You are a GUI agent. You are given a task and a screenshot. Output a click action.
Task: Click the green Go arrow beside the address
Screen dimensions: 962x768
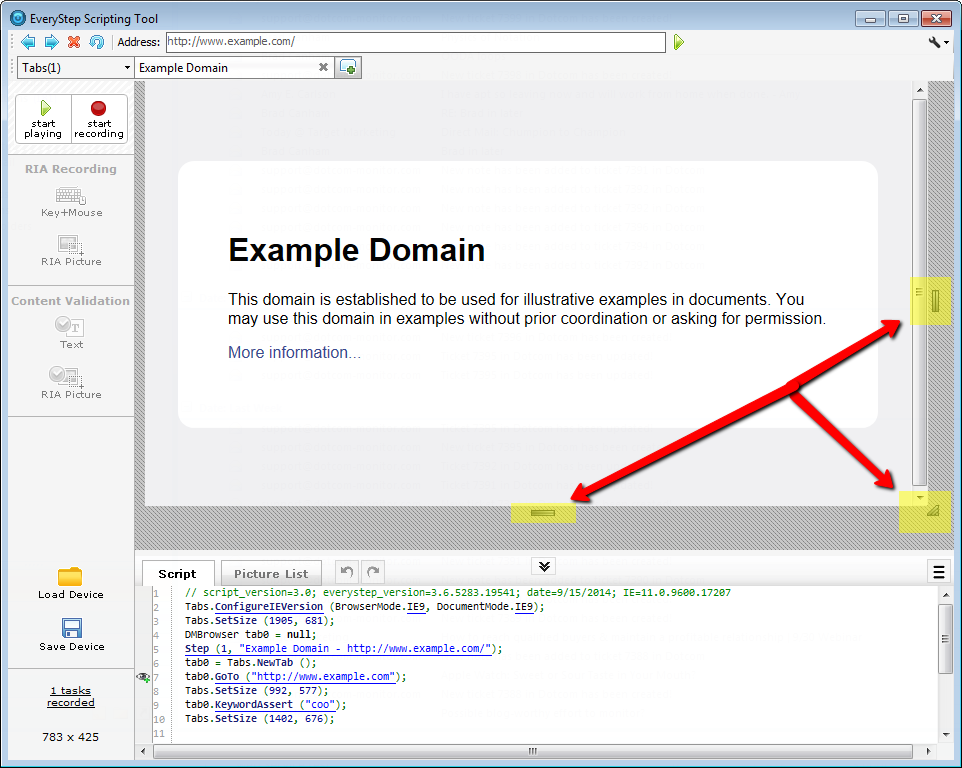pos(679,42)
